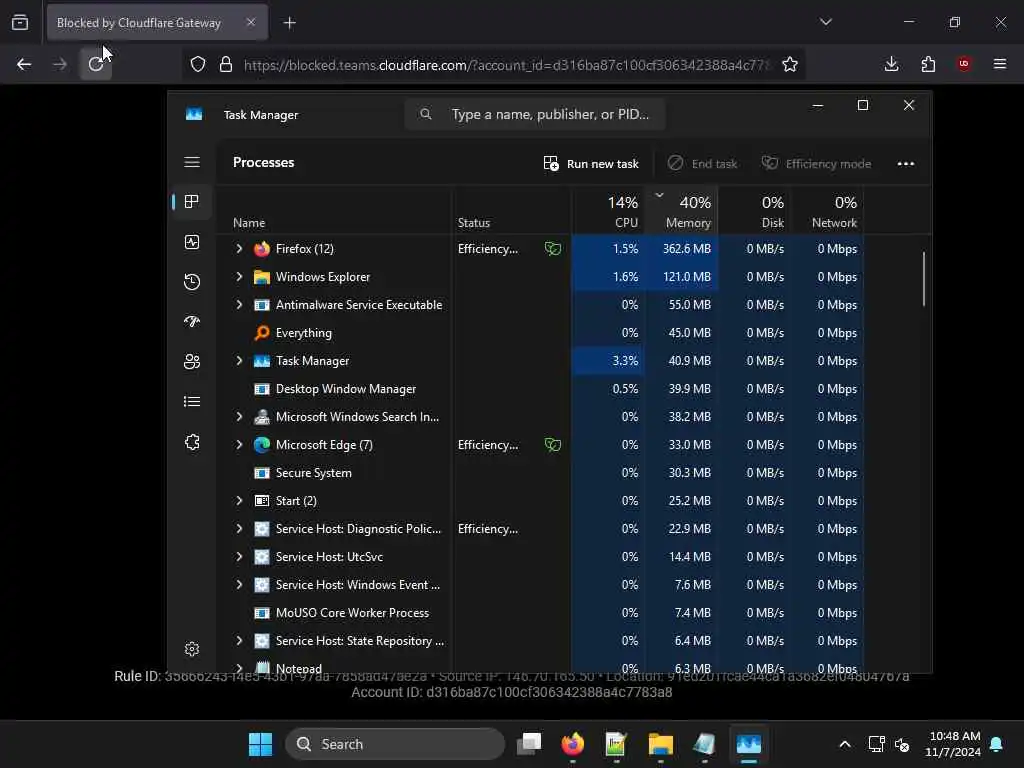Open the taskbar clock and date

[x=953, y=744]
